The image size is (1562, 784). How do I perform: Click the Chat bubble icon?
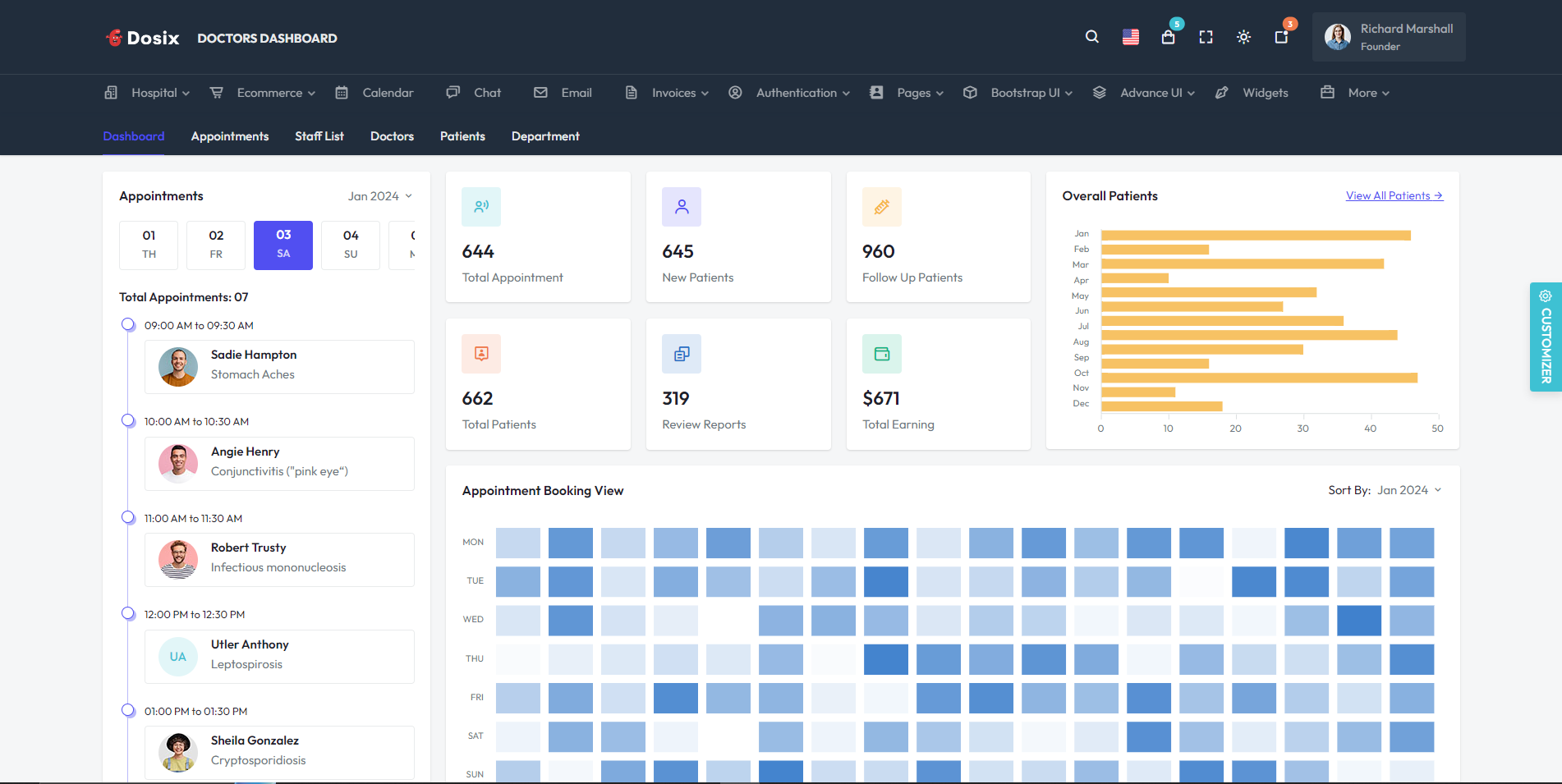coord(453,93)
